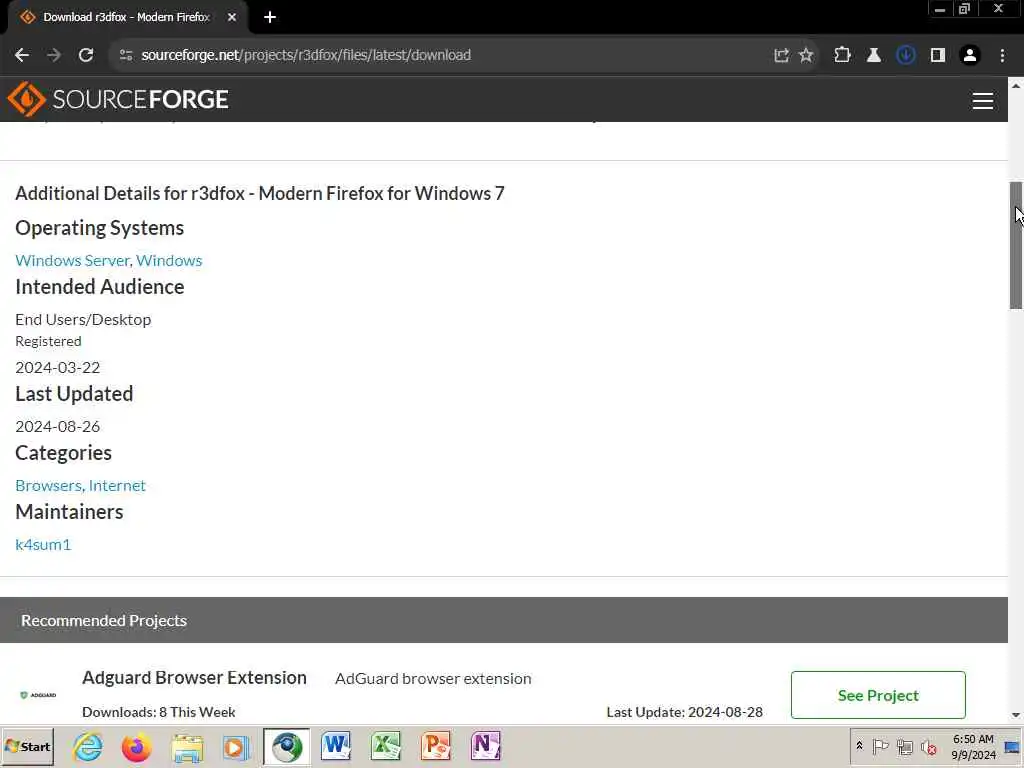Click the Recommended Projects header
1024x768 pixels.
104,620
